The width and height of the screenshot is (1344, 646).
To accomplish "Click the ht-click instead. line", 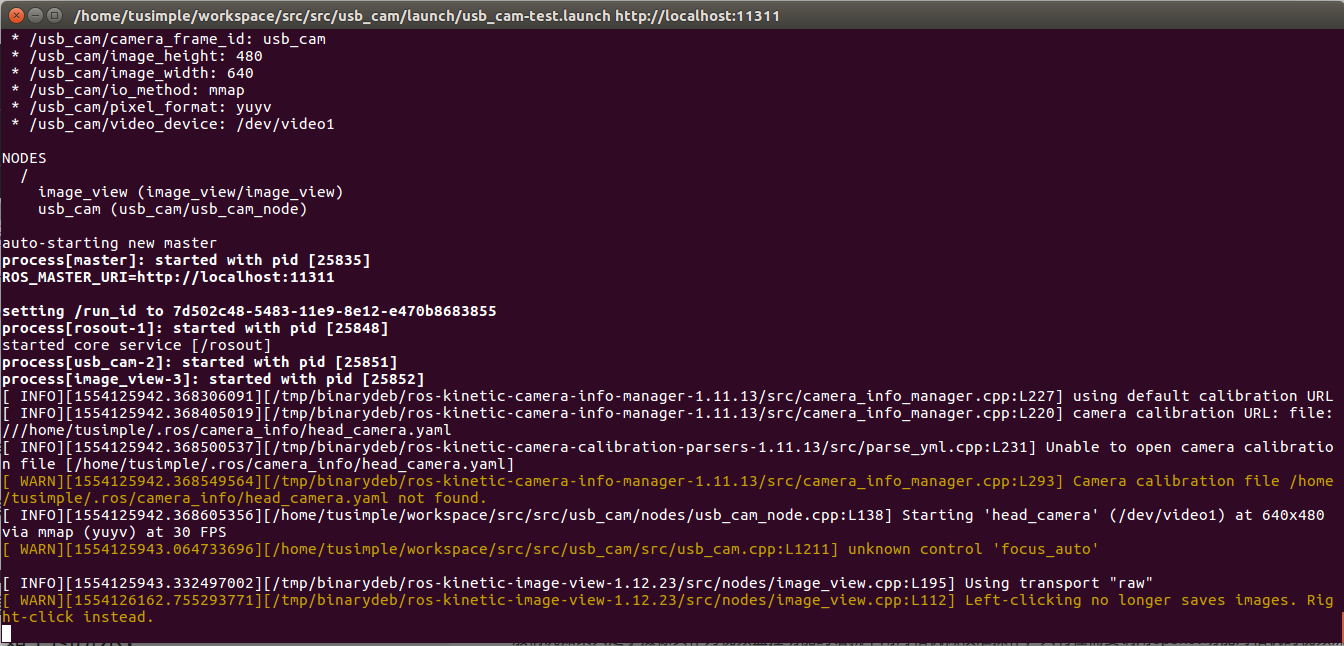I will tap(78, 617).
